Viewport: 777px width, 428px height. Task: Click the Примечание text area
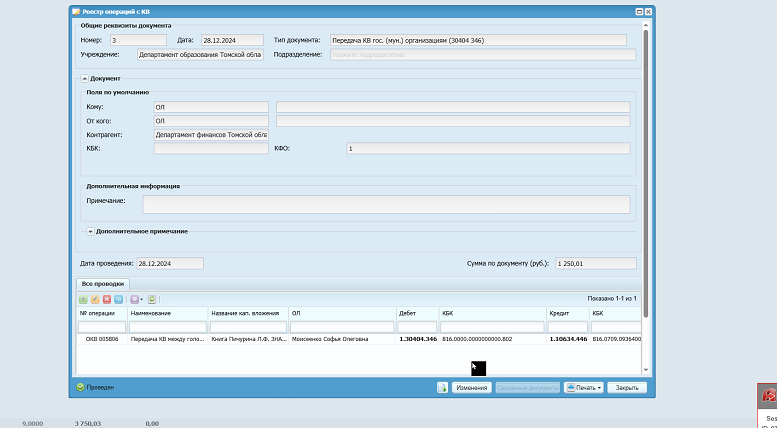coord(387,204)
